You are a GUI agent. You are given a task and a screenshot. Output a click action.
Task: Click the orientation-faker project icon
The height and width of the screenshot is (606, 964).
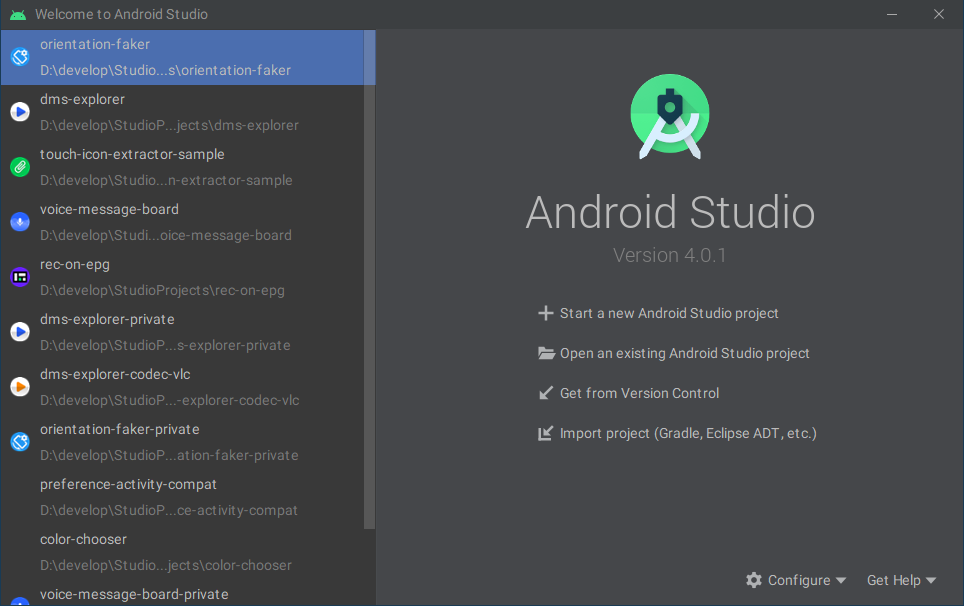coord(20,57)
